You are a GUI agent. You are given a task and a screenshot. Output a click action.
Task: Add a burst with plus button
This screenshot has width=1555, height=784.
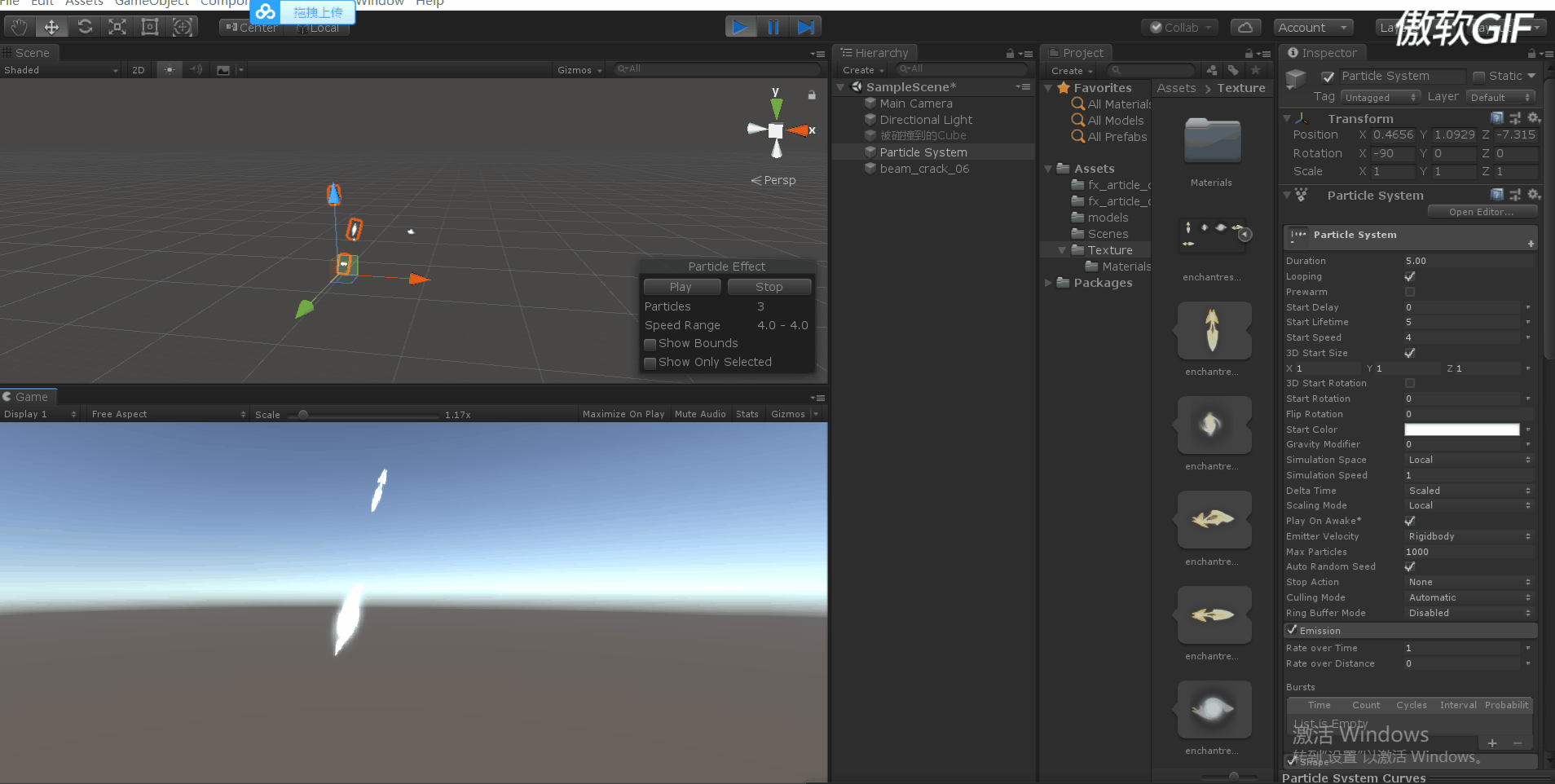point(1492,742)
